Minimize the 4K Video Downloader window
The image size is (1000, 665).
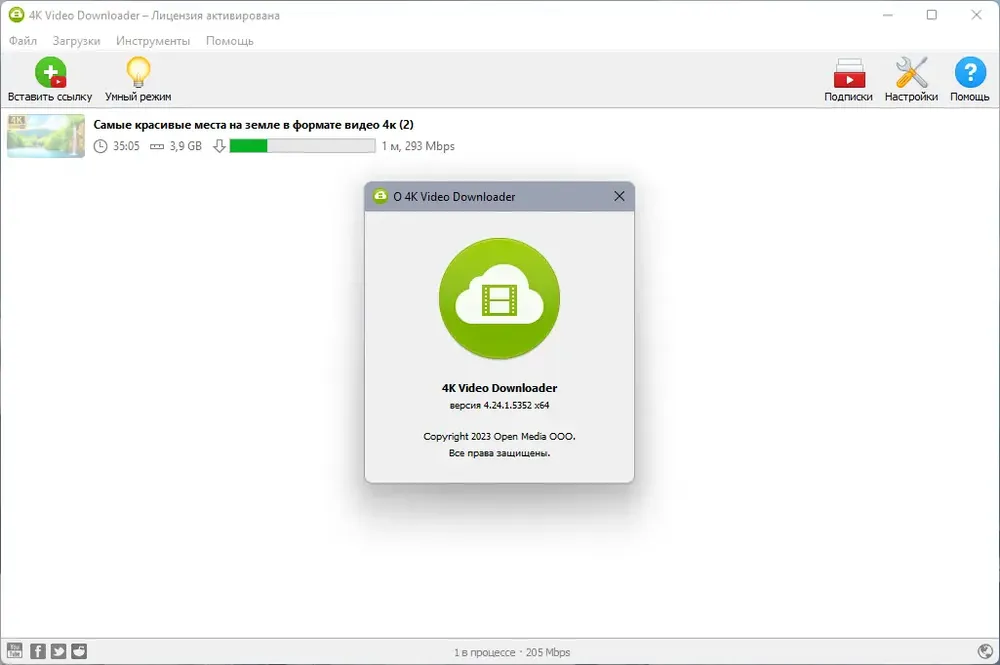tap(888, 15)
